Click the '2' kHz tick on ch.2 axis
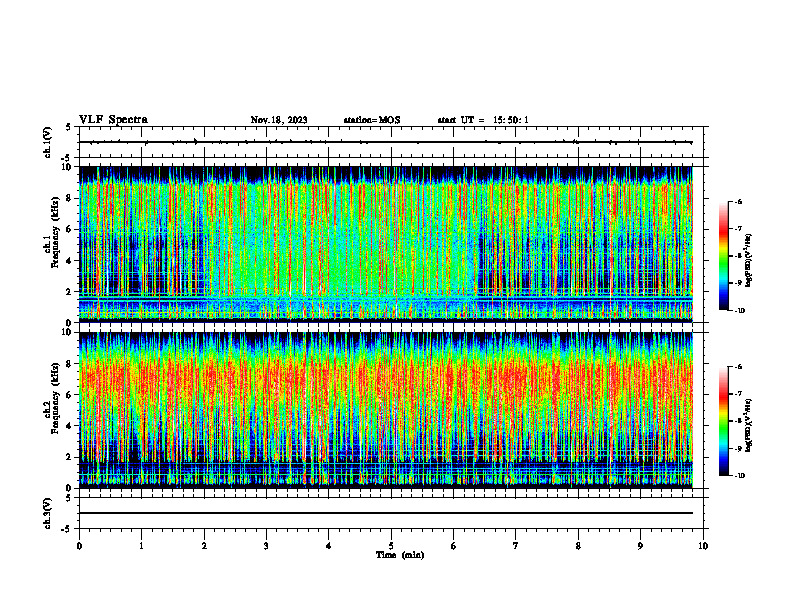792x612 pixels. (x=69, y=457)
